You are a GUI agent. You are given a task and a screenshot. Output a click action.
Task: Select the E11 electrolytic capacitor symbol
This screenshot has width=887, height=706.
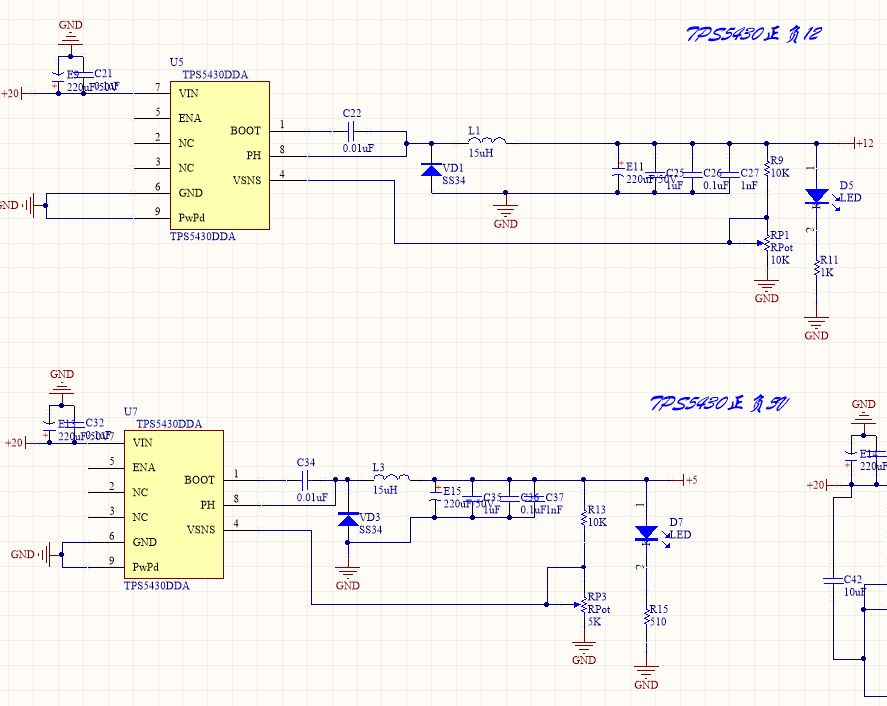click(x=618, y=170)
